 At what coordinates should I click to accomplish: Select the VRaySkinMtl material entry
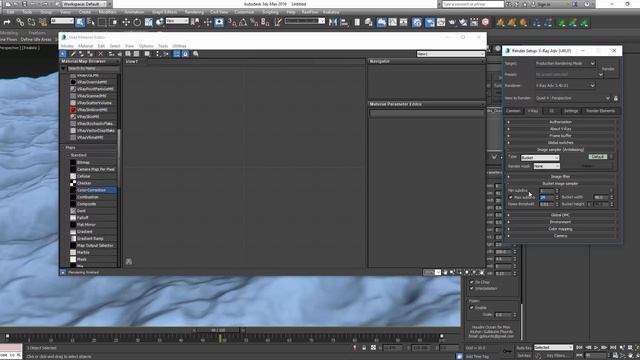coord(93,117)
